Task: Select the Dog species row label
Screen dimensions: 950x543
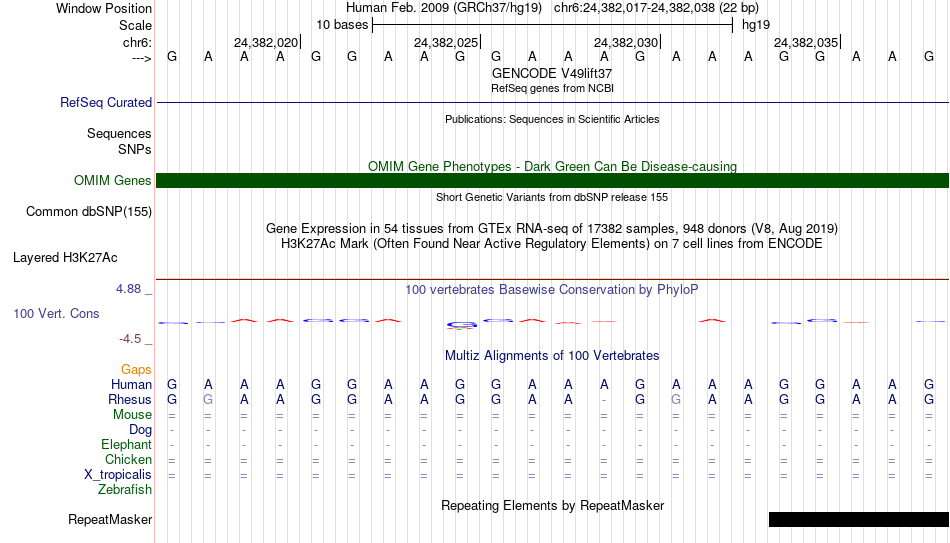Action: point(140,430)
